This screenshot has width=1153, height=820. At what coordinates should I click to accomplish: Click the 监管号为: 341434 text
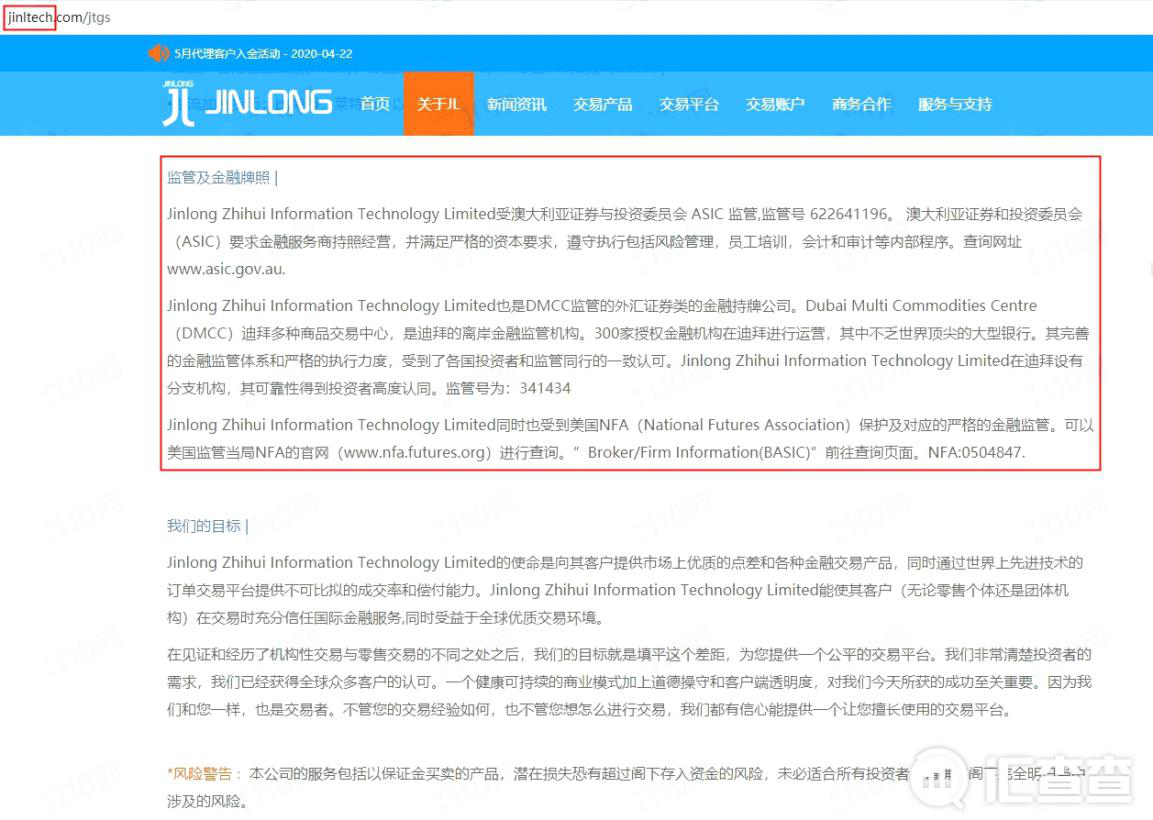coord(508,388)
